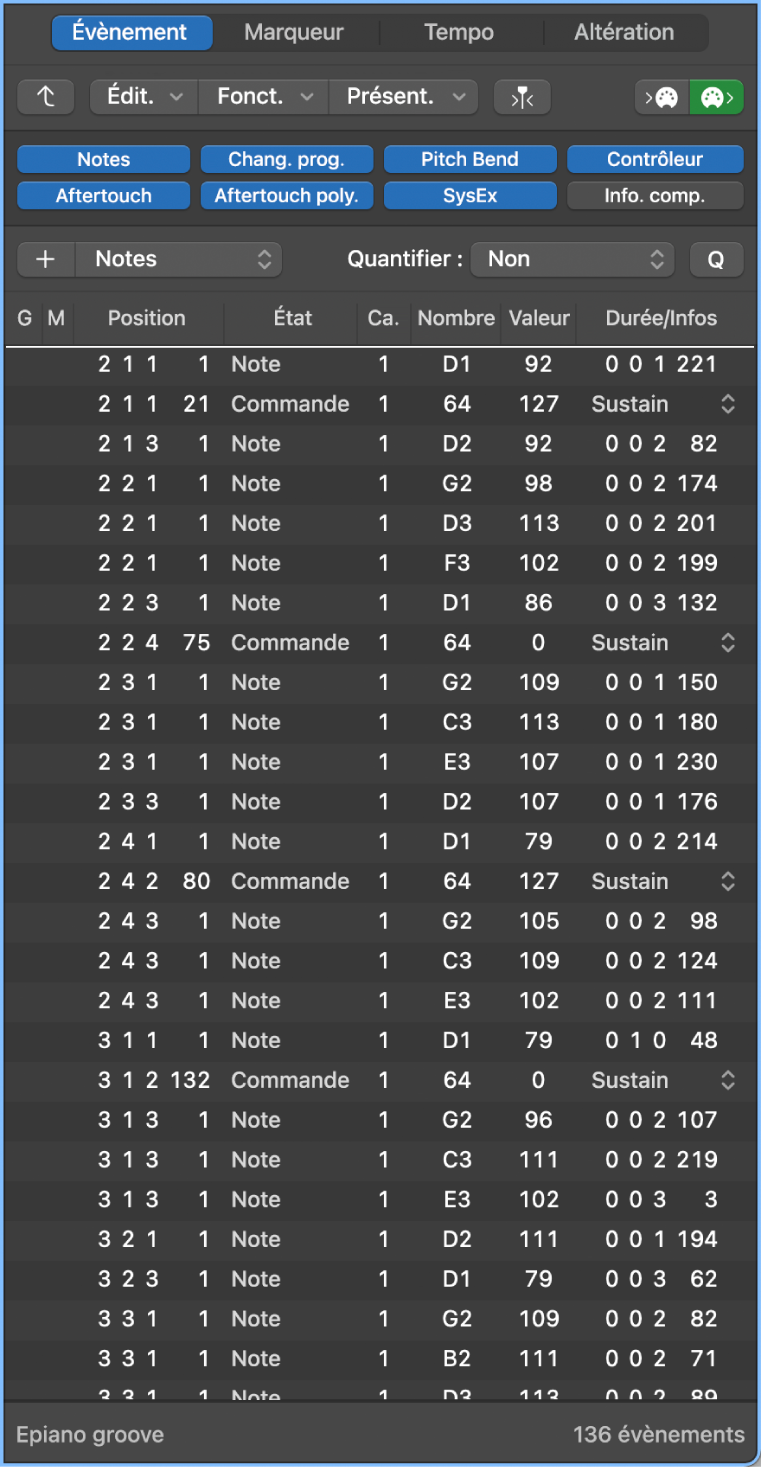Screen dimensions: 761x1471
Task: Click the Q quantize button
Action: click(x=716, y=259)
